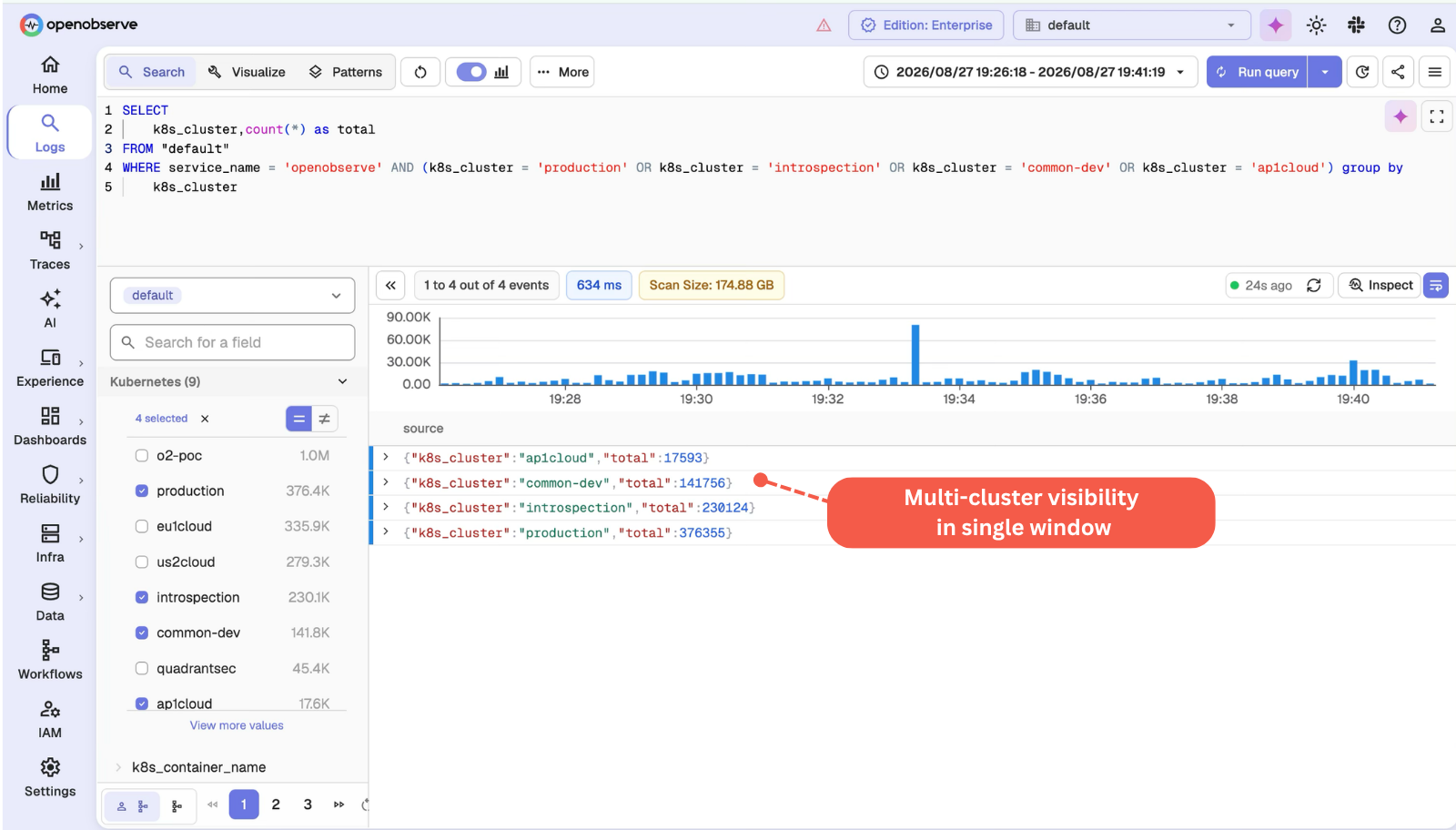Select the not-equal filter mode button

325,419
